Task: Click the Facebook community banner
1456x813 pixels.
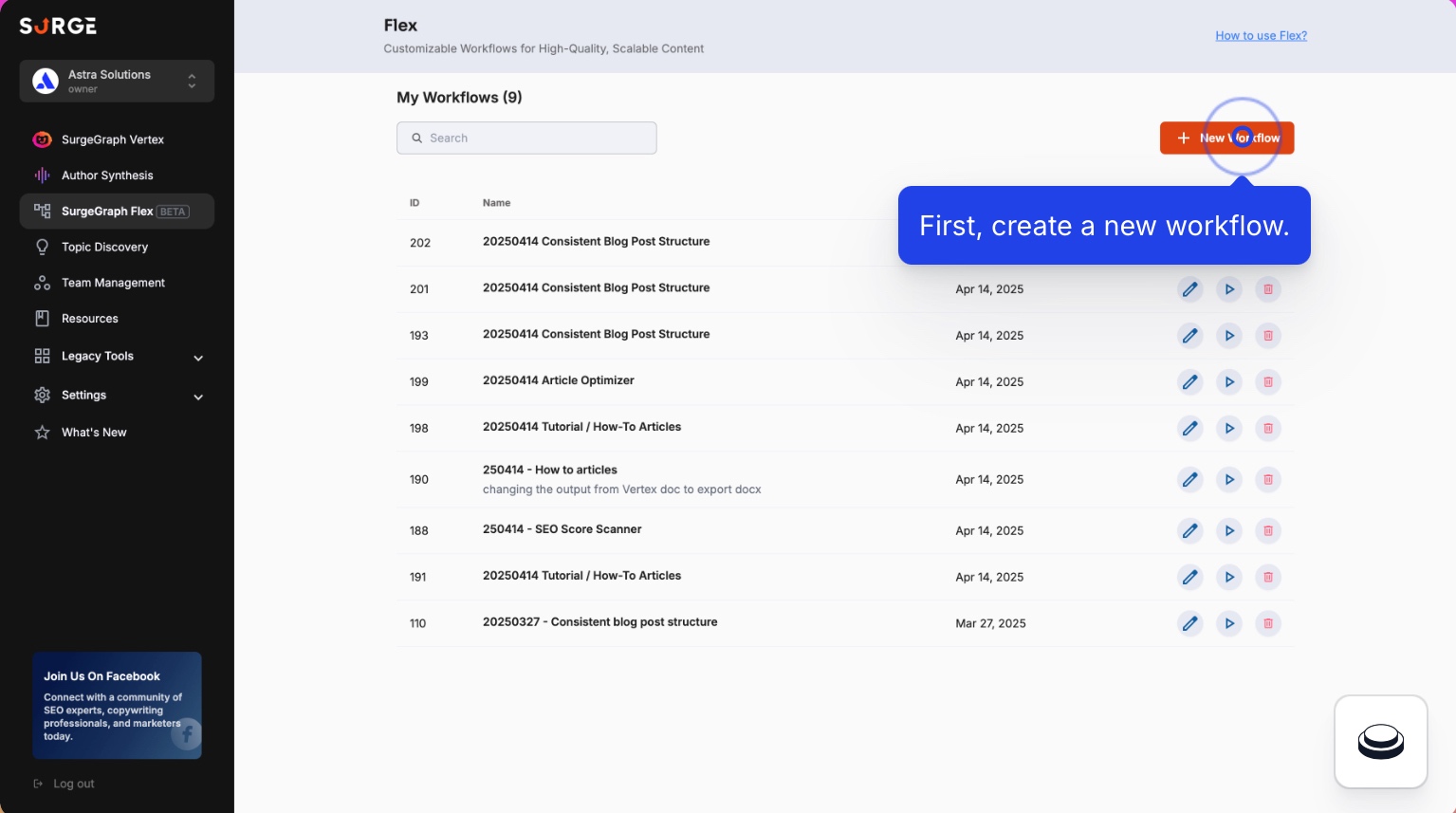Action: point(117,706)
